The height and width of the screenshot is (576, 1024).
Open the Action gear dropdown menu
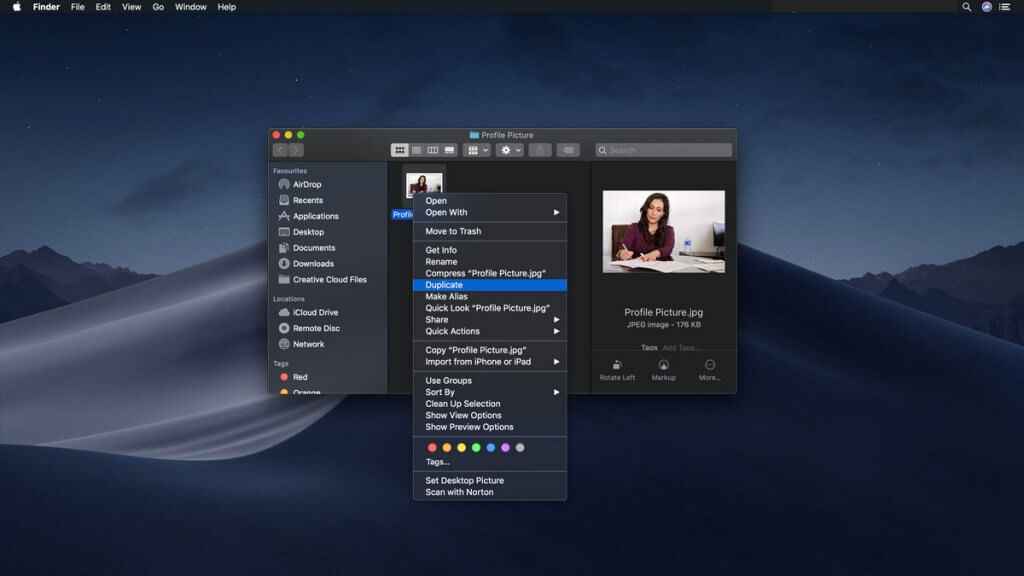(510, 150)
